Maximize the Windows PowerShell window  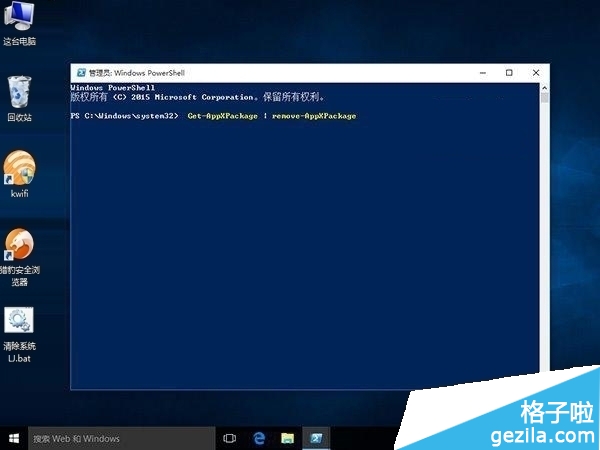pos(509,73)
